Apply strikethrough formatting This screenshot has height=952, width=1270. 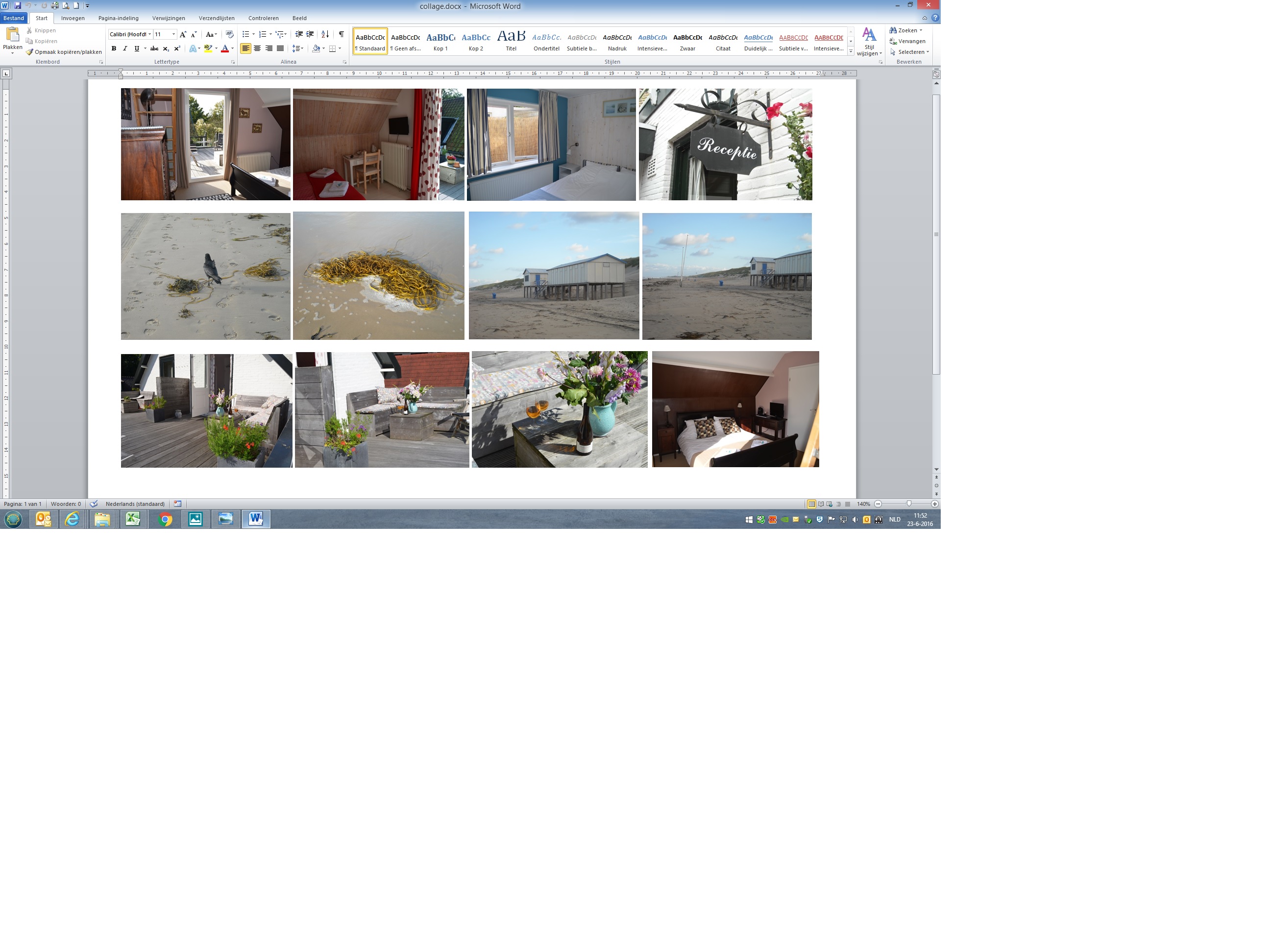tap(154, 49)
